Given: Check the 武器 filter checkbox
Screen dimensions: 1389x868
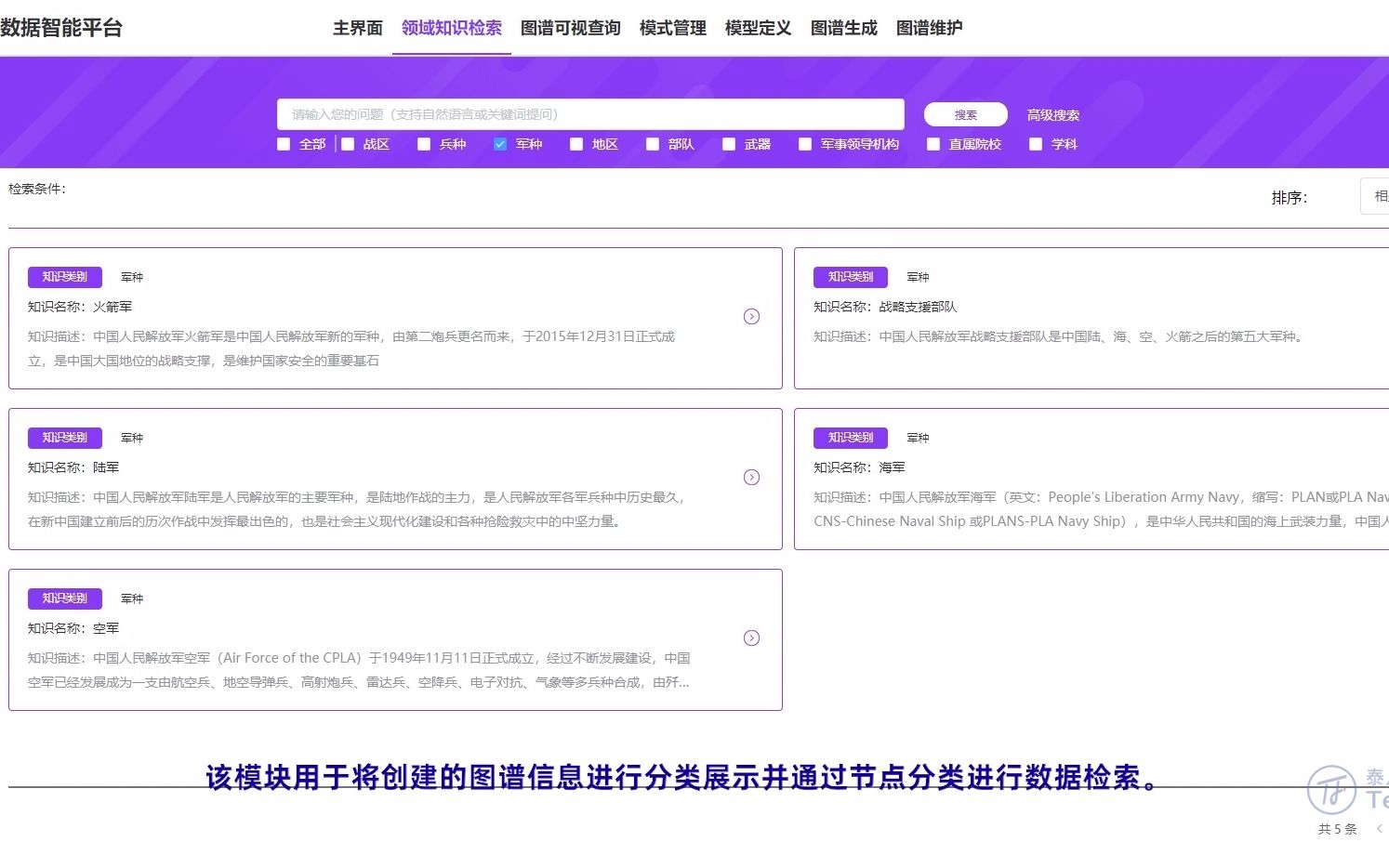Looking at the screenshot, I should (729, 144).
